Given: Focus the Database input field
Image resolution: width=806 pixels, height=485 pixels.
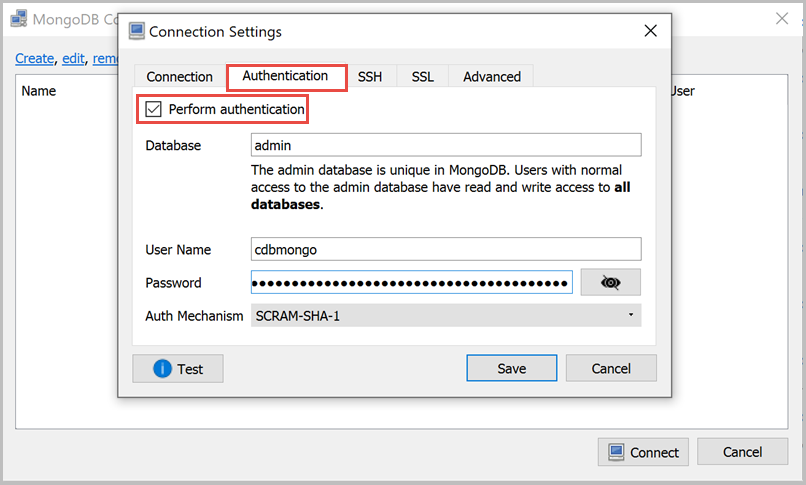Looking at the screenshot, I should pyautogui.click(x=445, y=146).
